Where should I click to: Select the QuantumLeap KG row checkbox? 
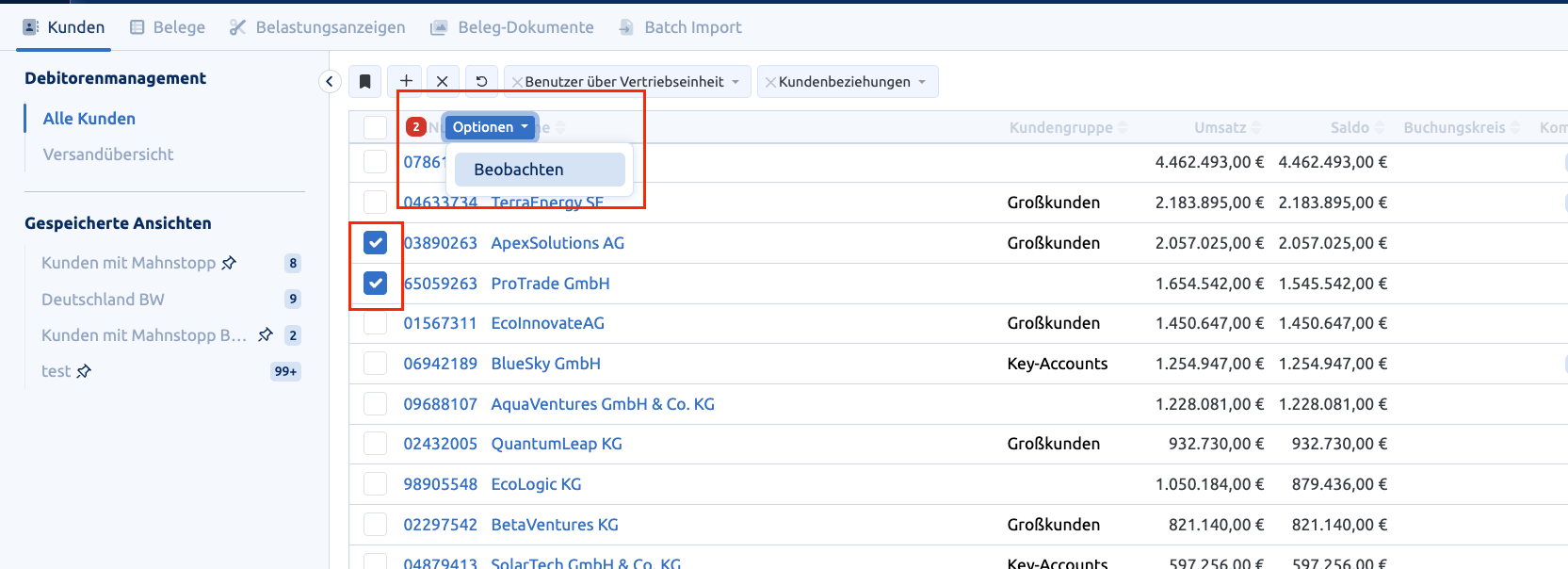point(375,444)
